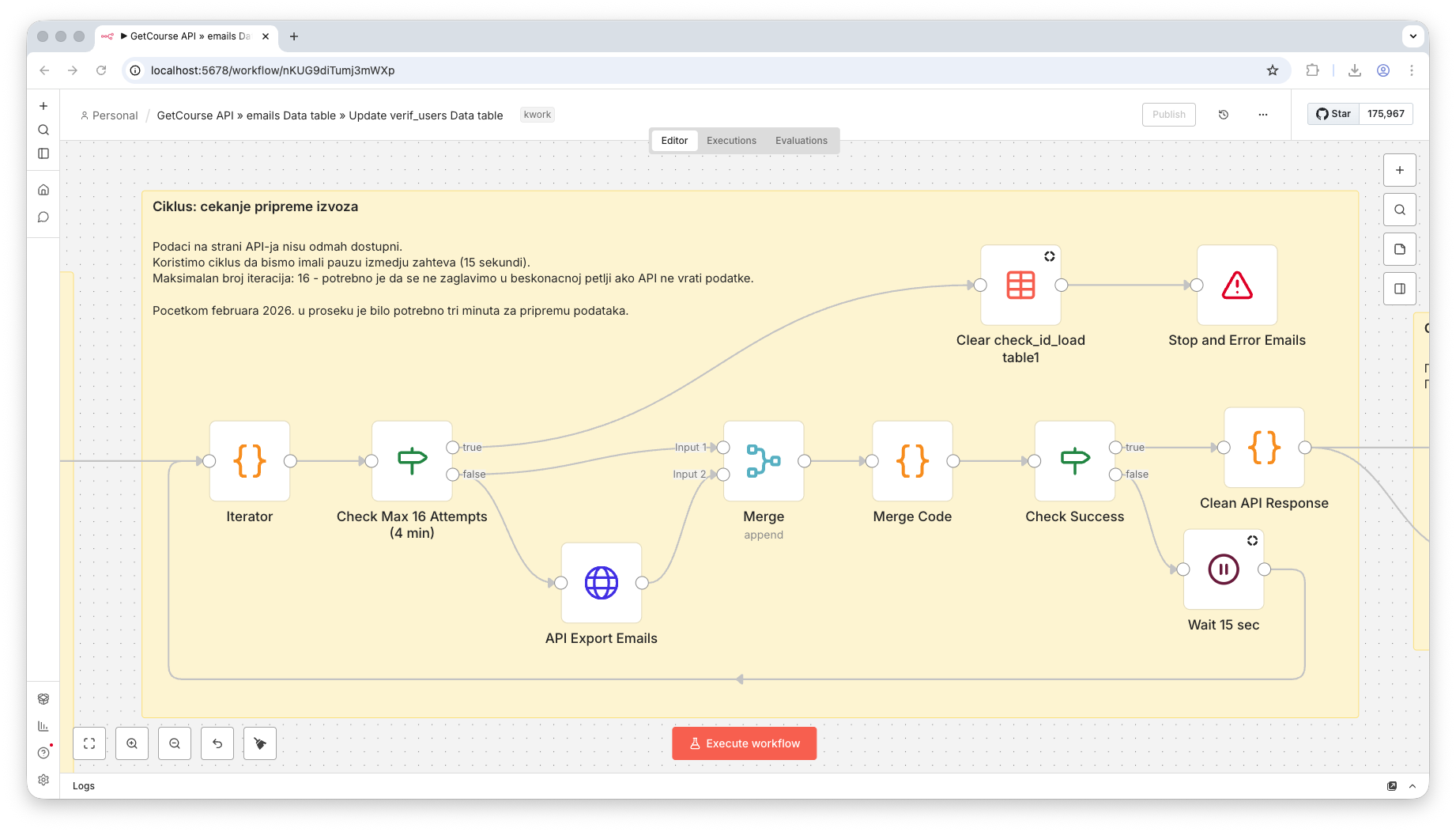The width and height of the screenshot is (1456, 832).
Task: Click the Execute workflow button
Action: (744, 743)
